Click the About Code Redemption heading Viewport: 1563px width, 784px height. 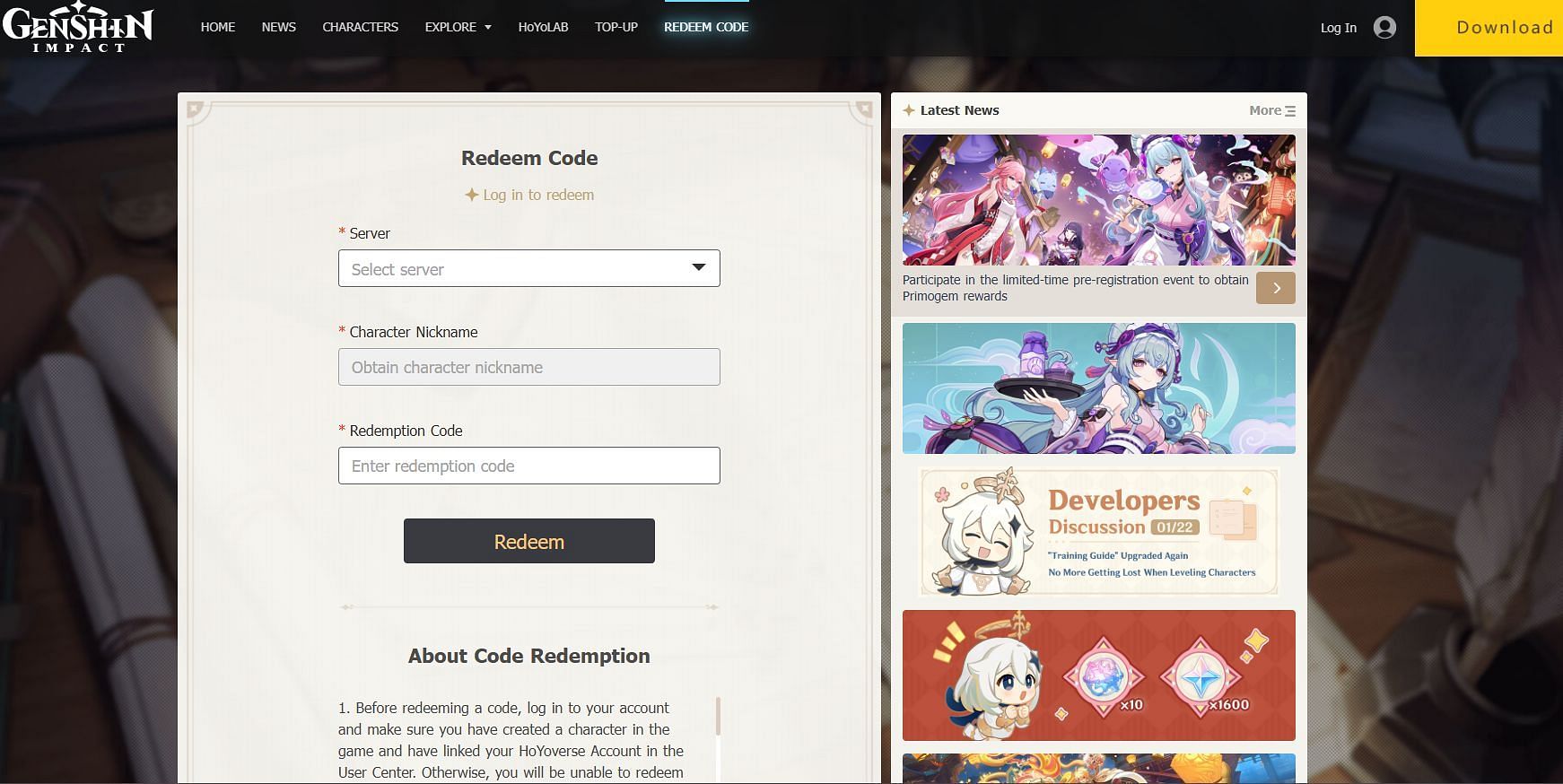[x=529, y=656]
